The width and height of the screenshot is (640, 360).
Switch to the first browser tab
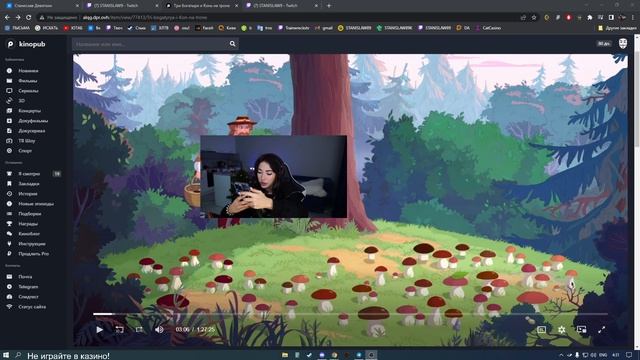click(x=41, y=6)
